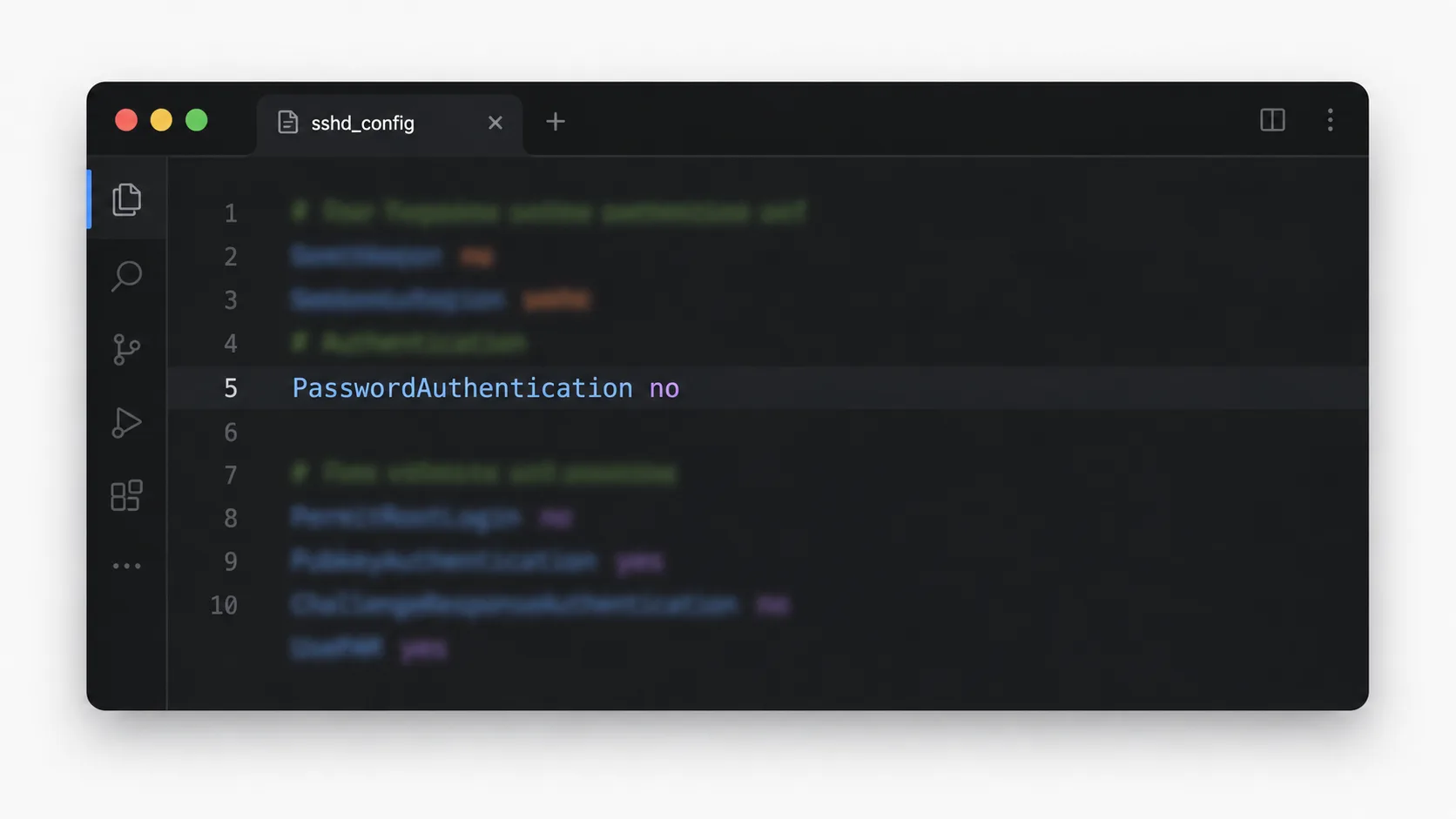Open the Explorer files panel
The width and height of the screenshot is (1456, 819).
pyautogui.click(x=126, y=199)
